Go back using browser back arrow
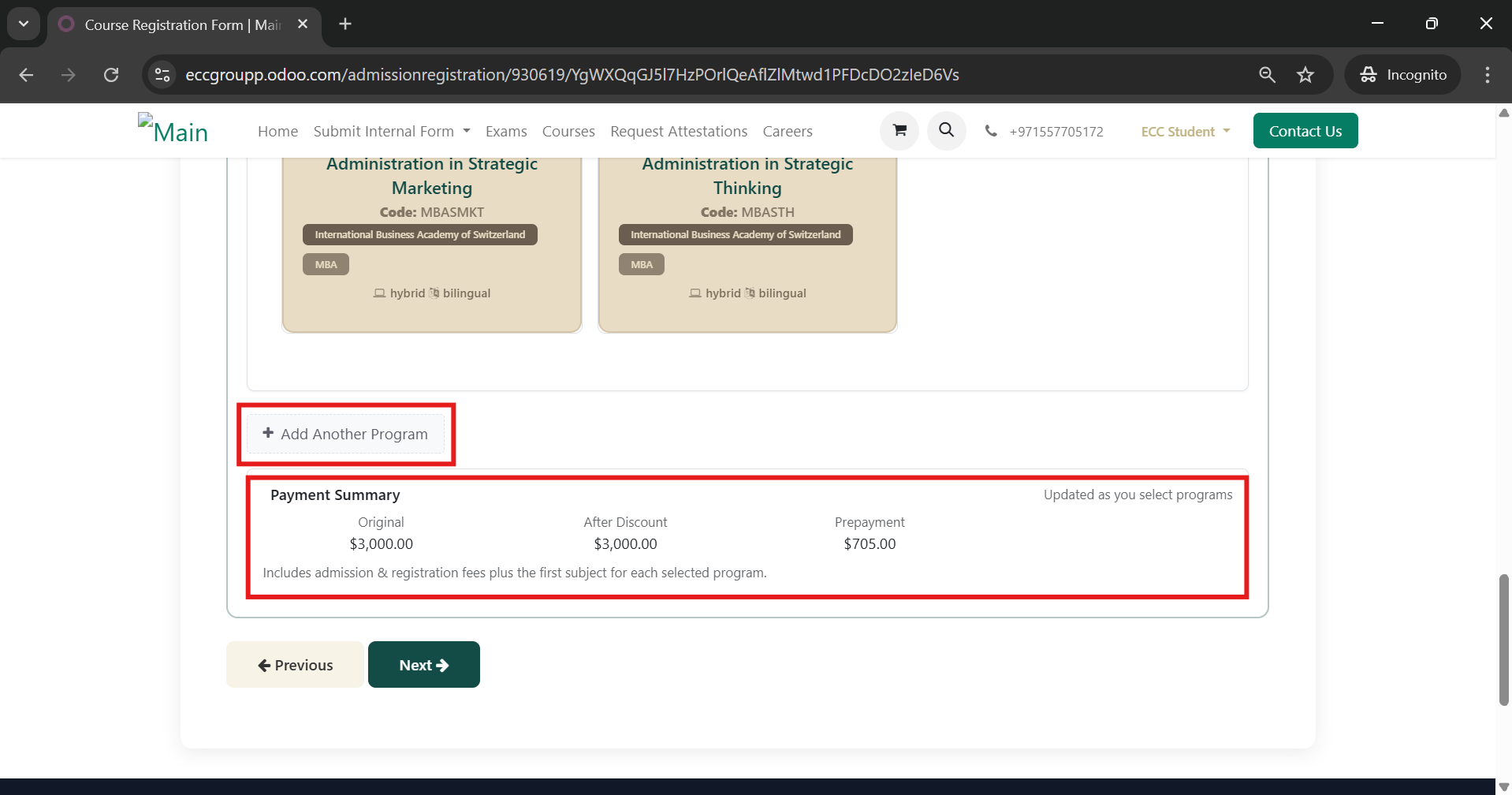The height and width of the screenshot is (795, 1512). (x=26, y=75)
